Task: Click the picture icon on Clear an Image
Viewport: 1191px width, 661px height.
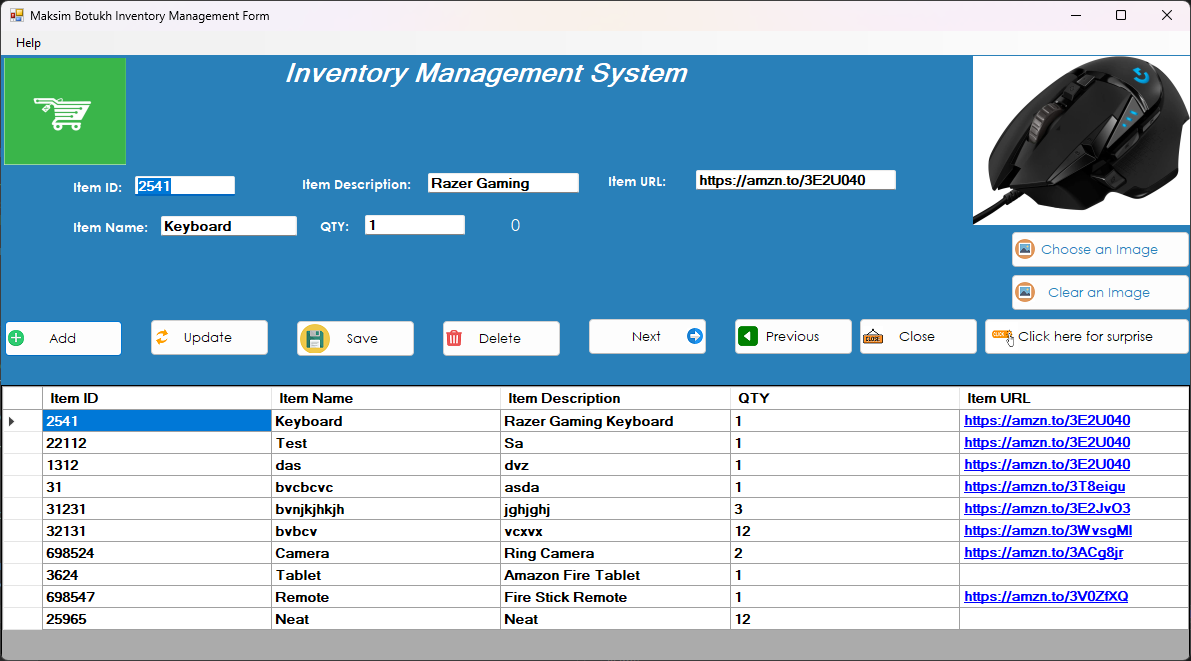Action: [1025, 293]
